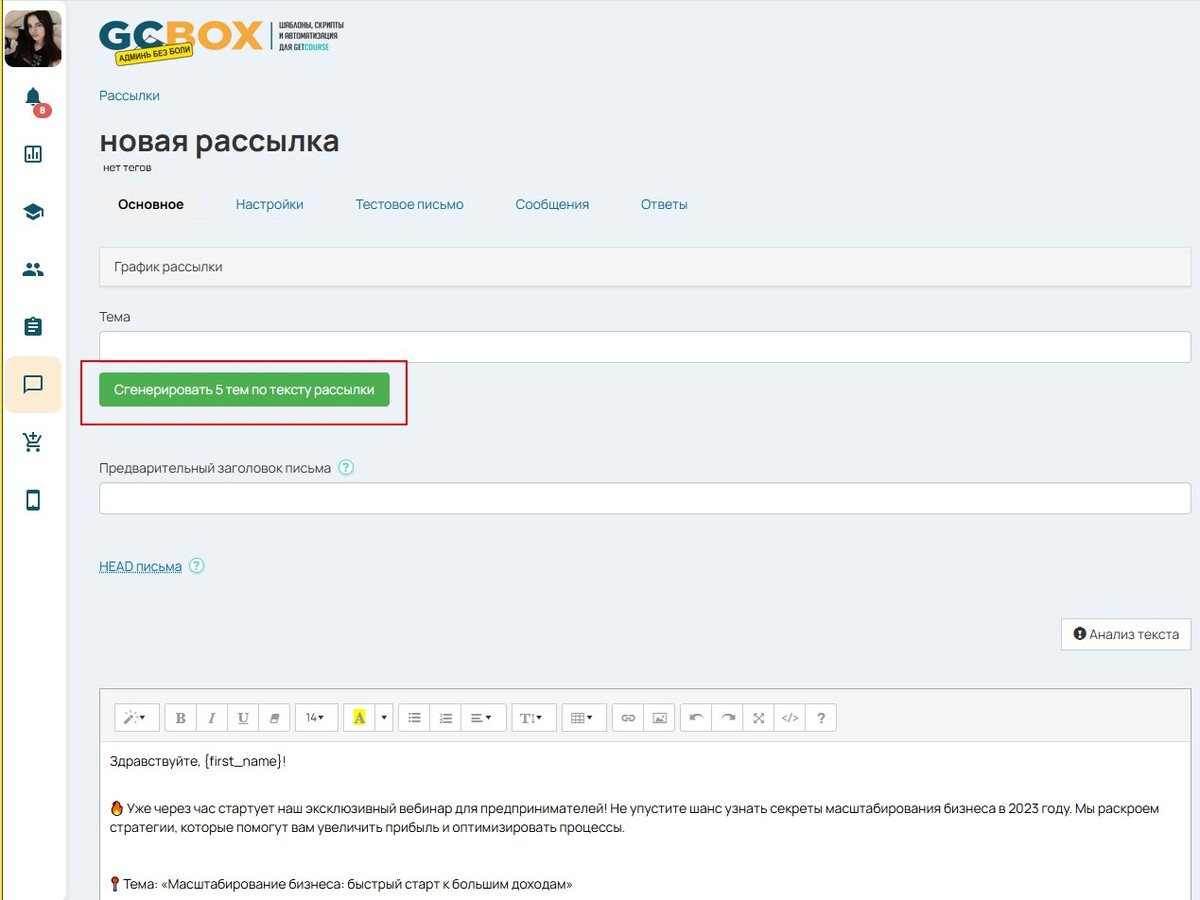
Task: Toggle bold formatting in the editor
Action: pyautogui.click(x=181, y=718)
